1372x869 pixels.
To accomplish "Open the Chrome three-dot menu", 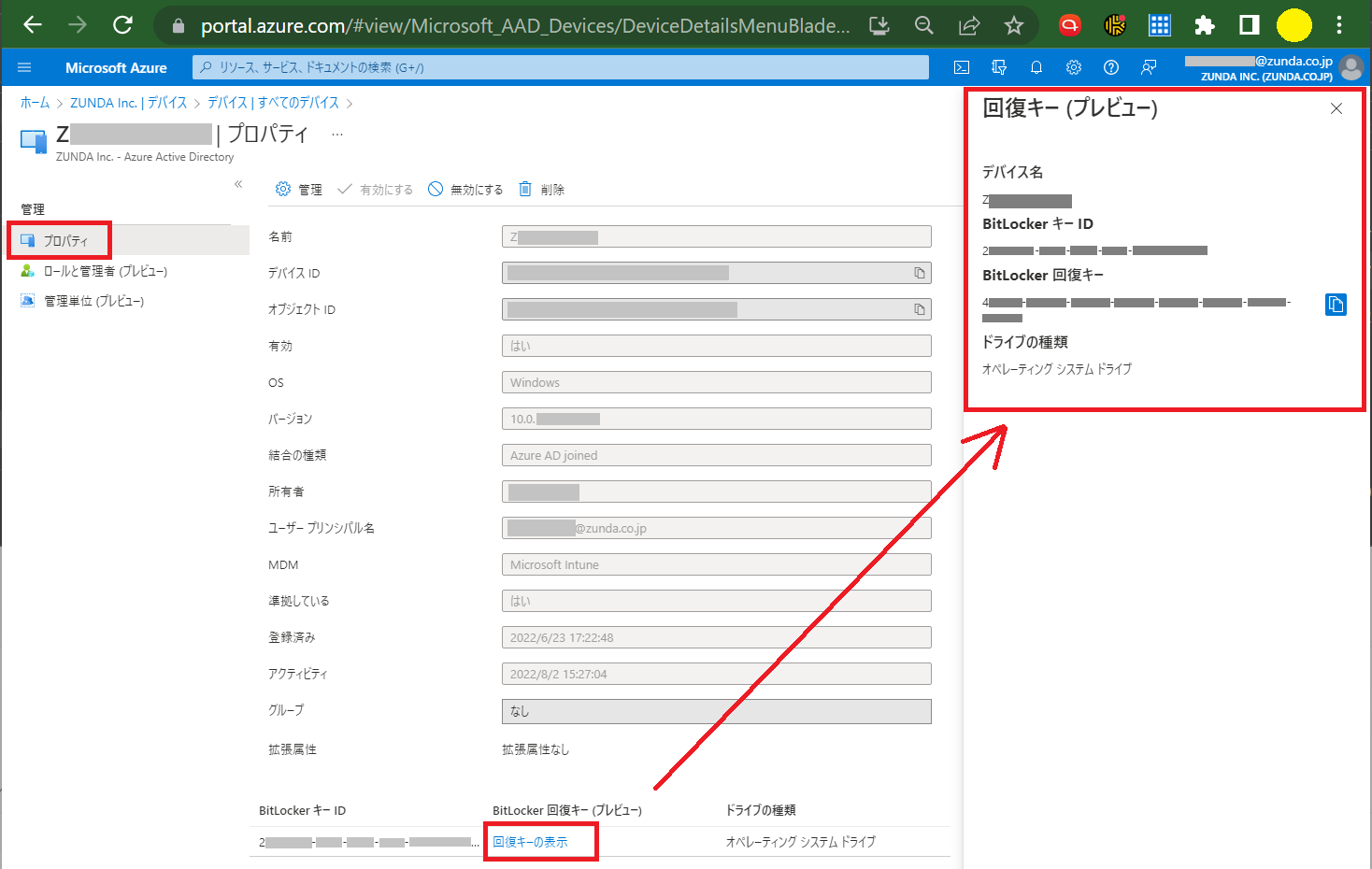I will click(x=1339, y=25).
